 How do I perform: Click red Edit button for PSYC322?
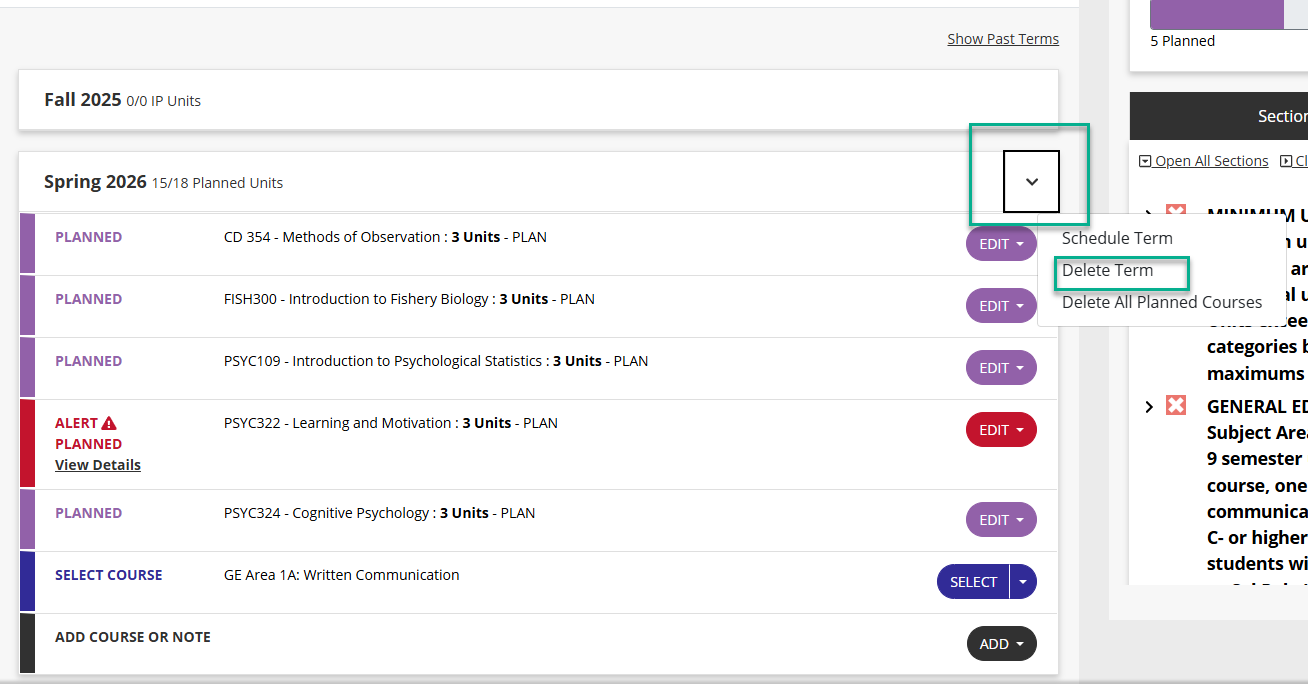[x=1001, y=430]
